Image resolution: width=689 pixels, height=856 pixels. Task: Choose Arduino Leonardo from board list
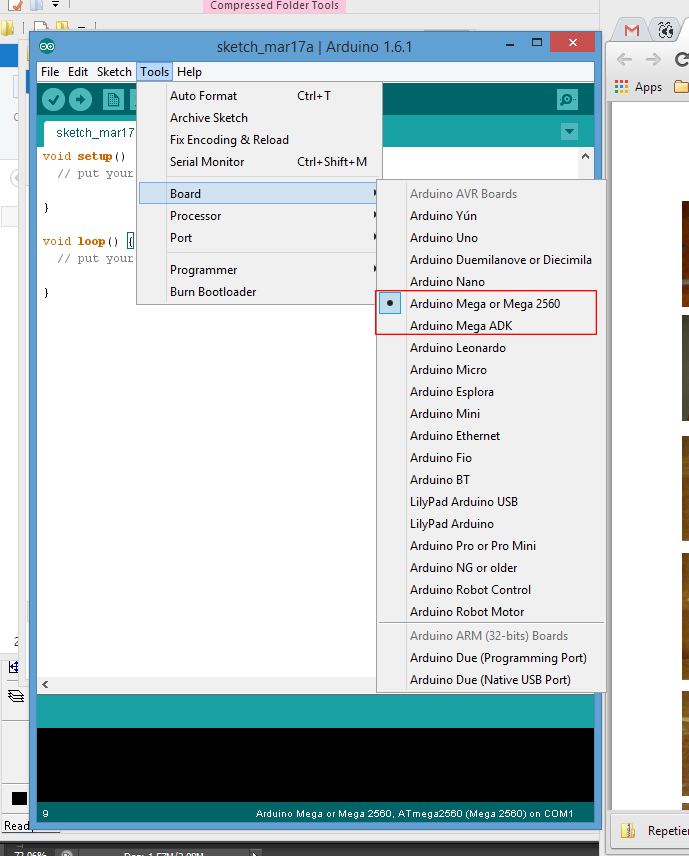[458, 348]
